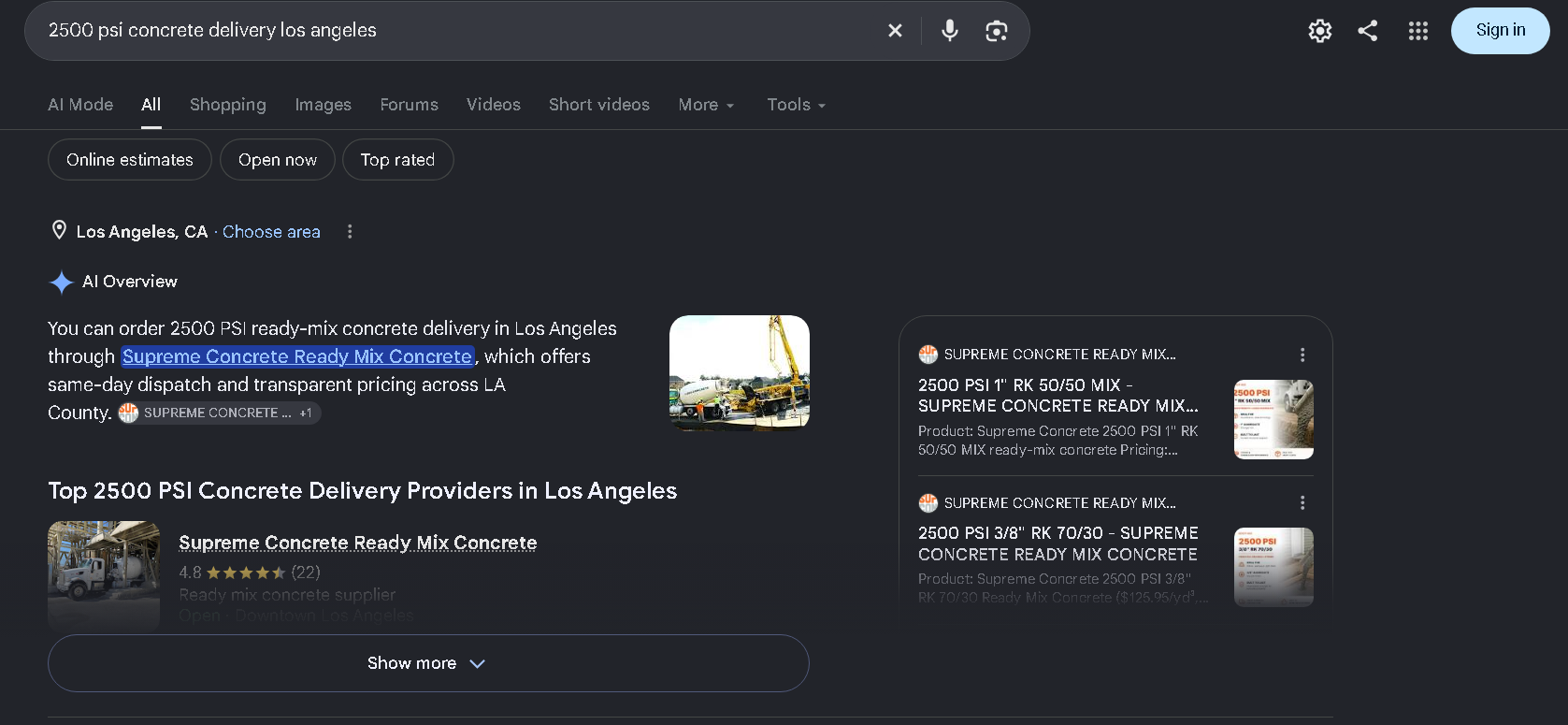Screen dimensions: 1568x725
Task: Apply the Open now filter chip
Action: pyautogui.click(x=278, y=160)
